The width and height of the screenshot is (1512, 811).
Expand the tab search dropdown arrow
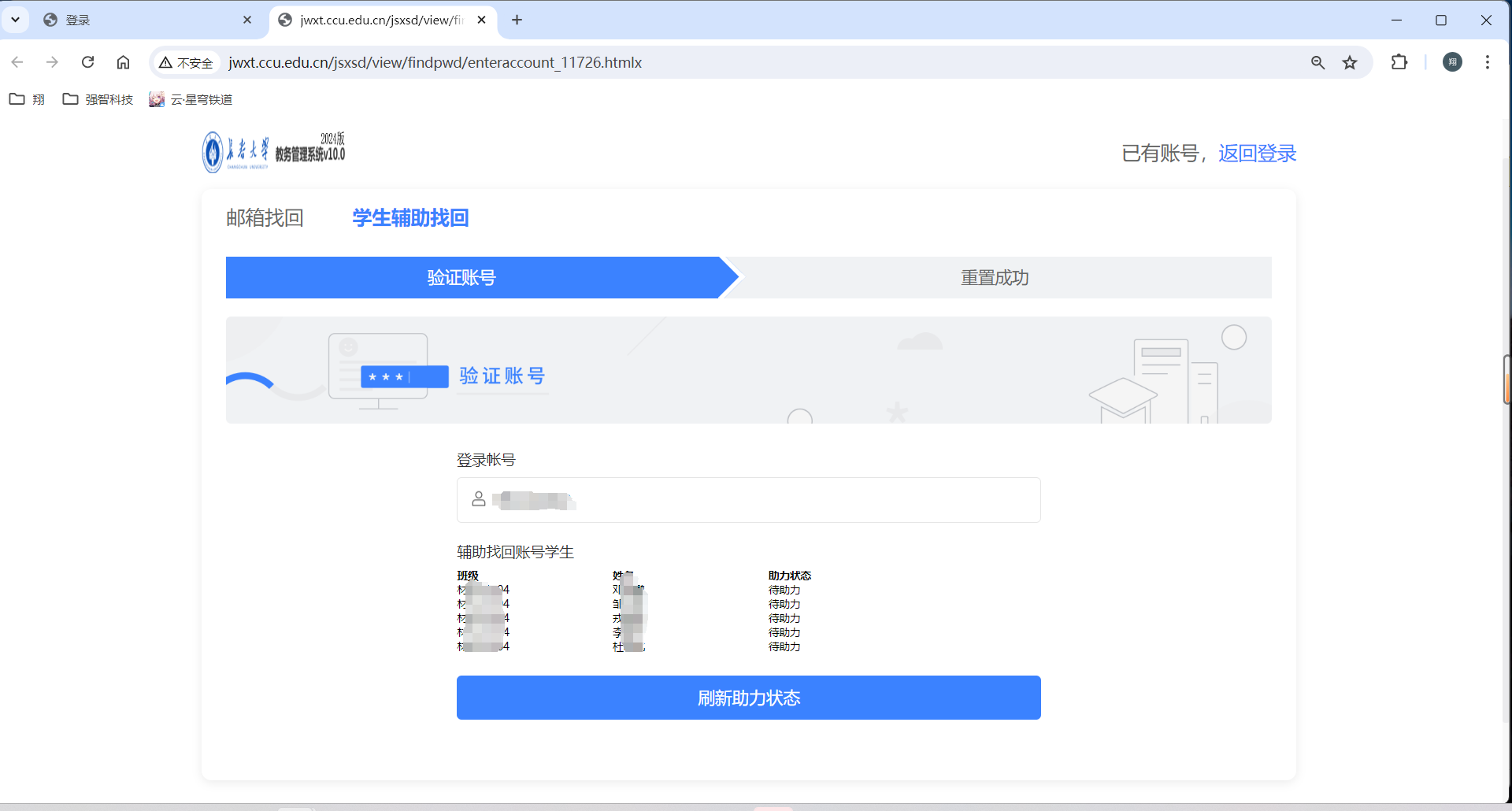(x=15, y=20)
